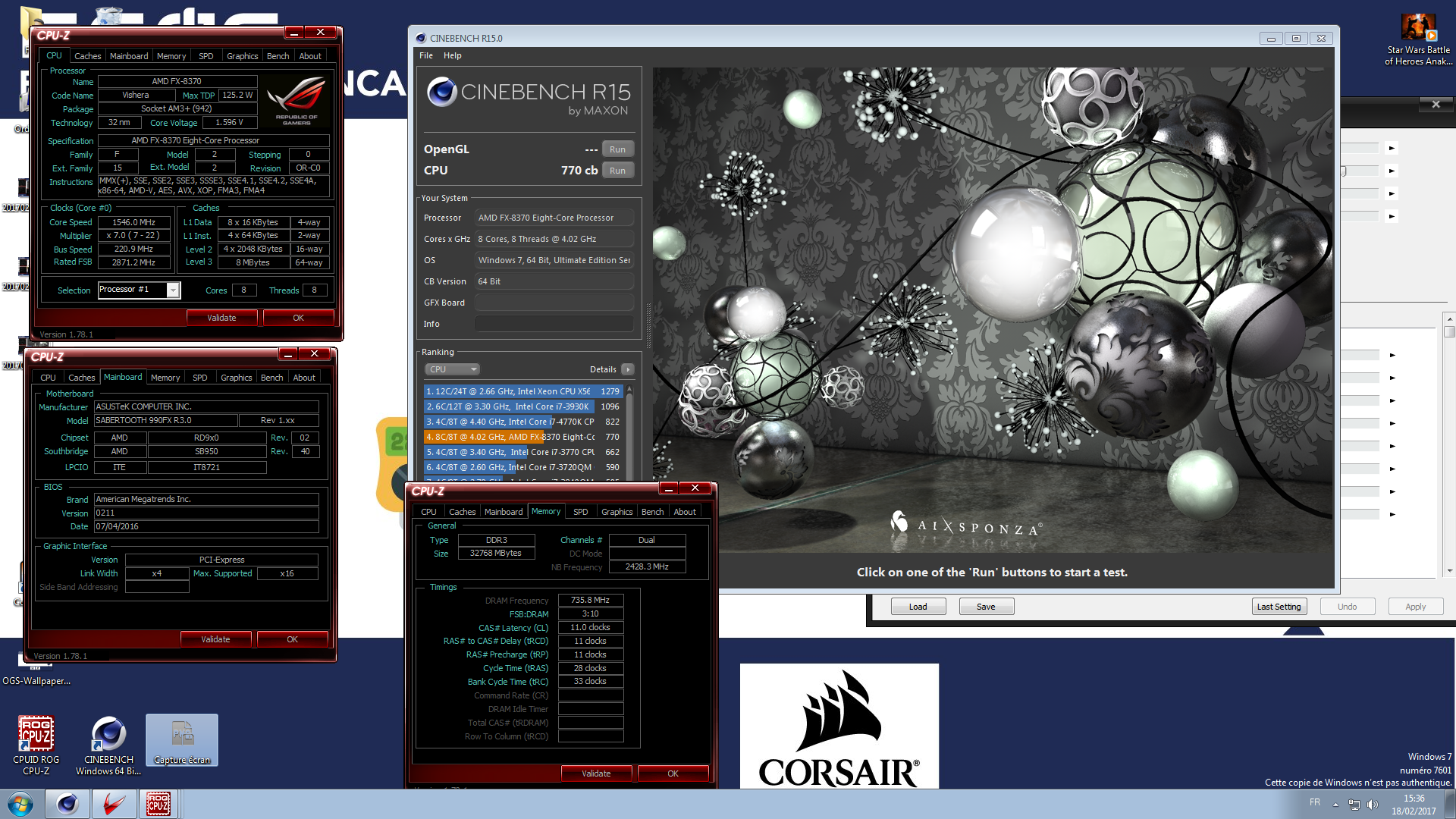Switch to CPU tab in the Memory CPU-Z window

coord(428,512)
